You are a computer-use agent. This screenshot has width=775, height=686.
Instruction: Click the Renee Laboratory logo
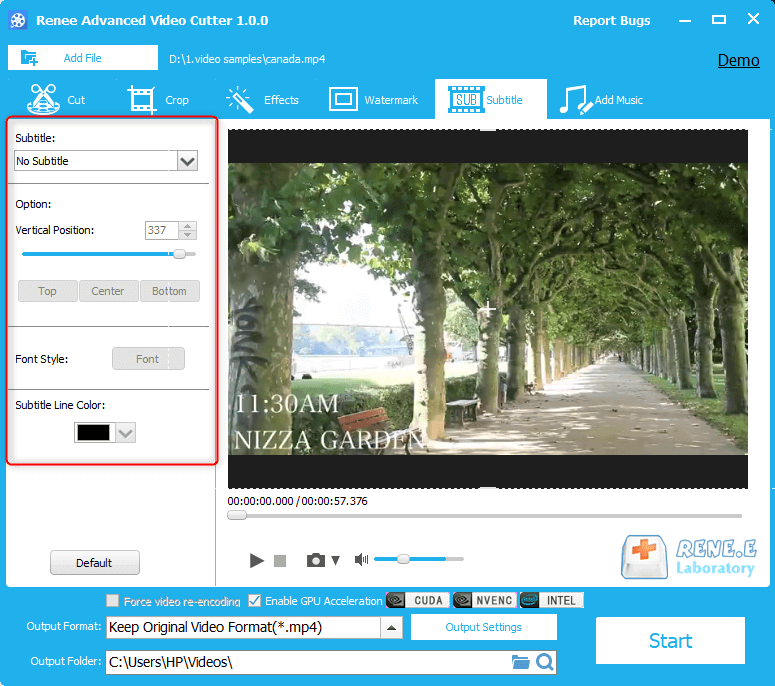[x=689, y=557]
